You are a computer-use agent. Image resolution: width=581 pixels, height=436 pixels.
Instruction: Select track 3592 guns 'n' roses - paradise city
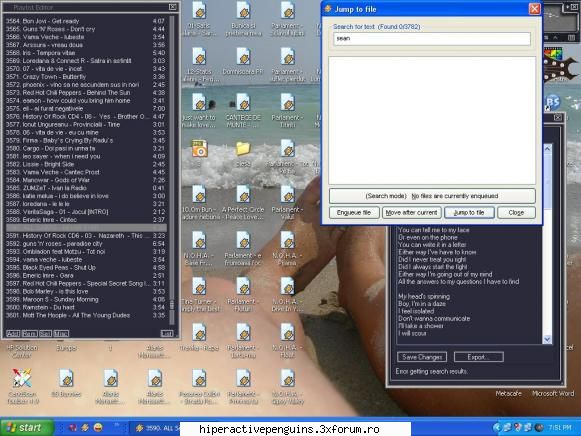(x=86, y=244)
